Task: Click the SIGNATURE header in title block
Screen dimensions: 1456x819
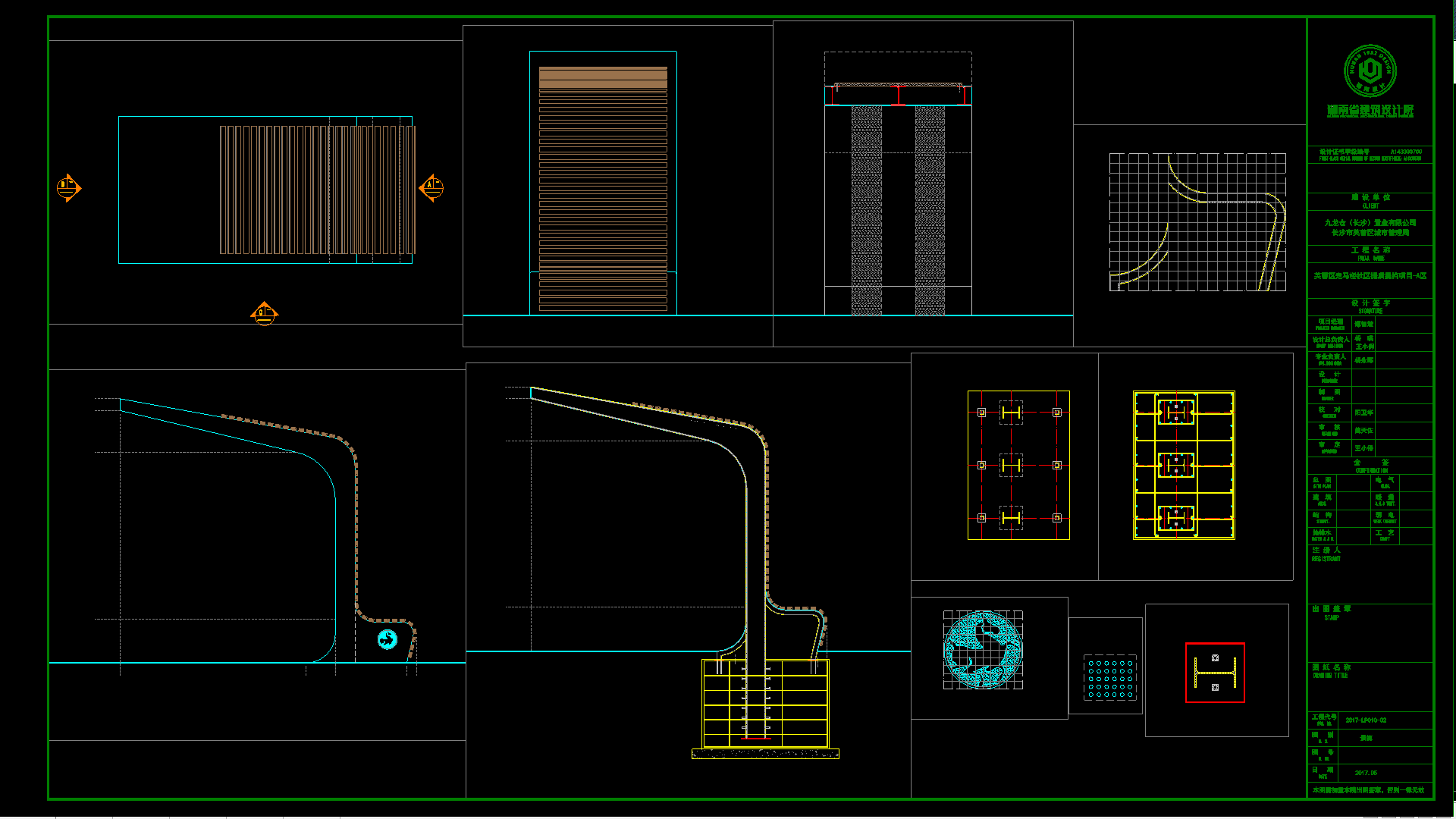Action: [1370, 306]
